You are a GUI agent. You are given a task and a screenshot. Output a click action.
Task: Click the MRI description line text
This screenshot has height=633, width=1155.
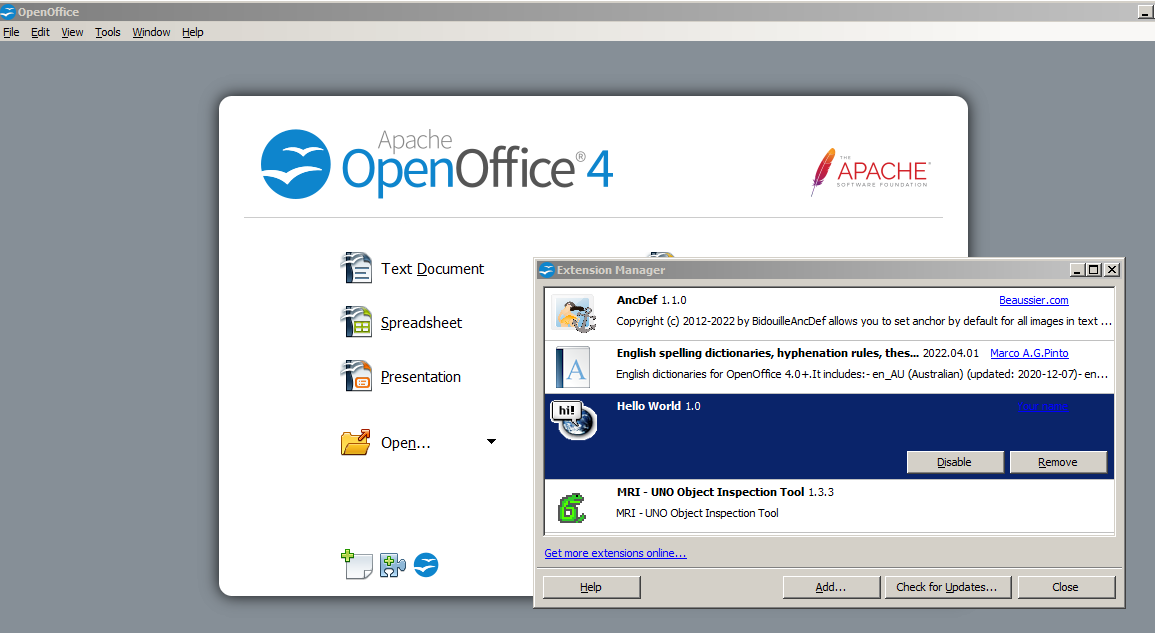697,513
